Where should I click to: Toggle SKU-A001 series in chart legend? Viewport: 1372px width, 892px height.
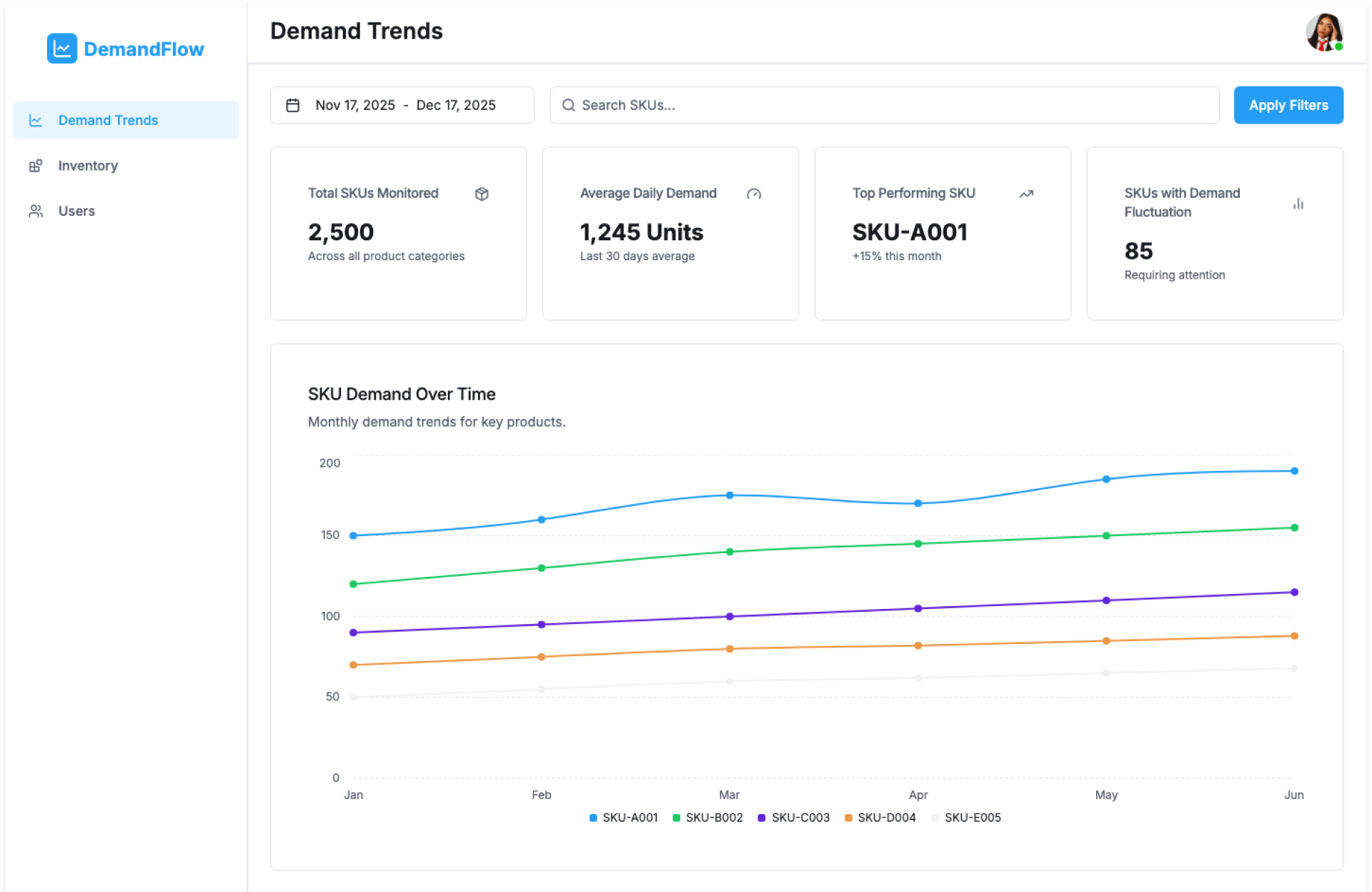coord(623,817)
